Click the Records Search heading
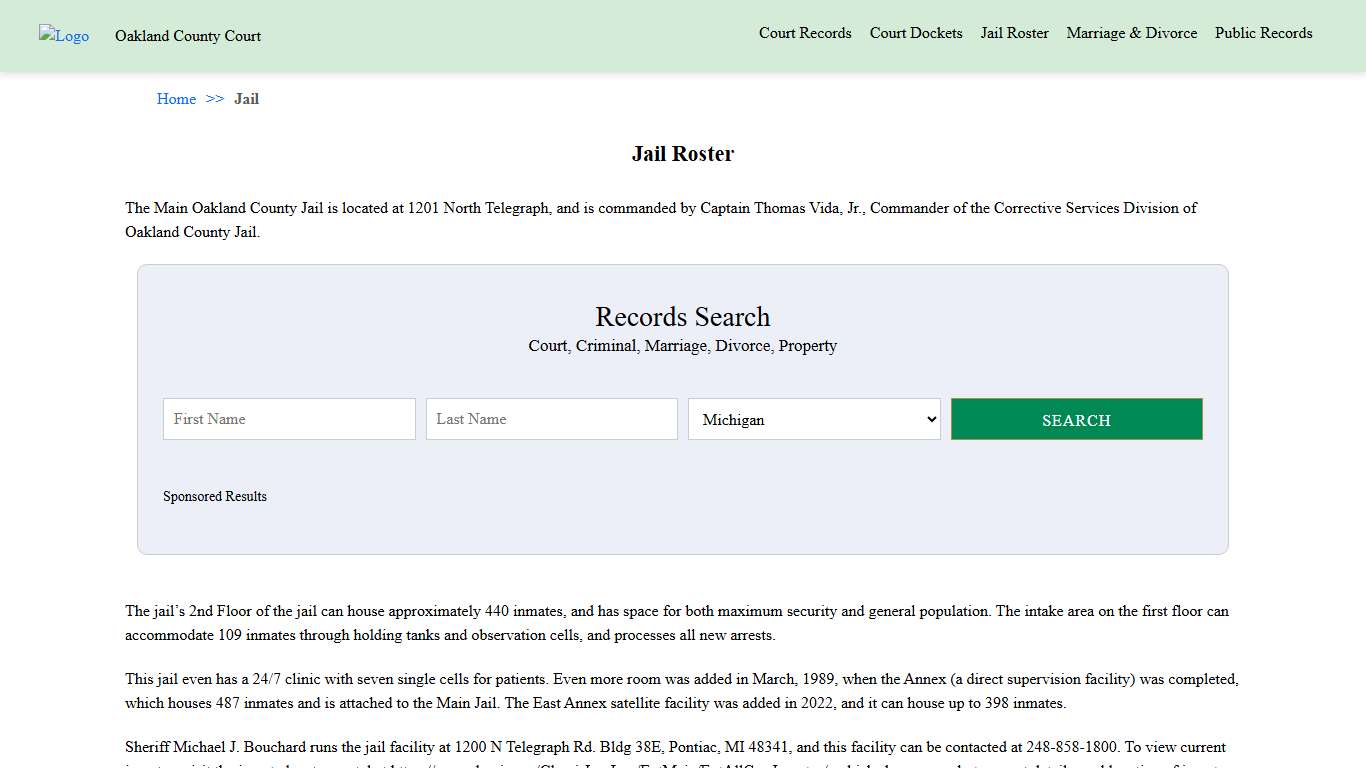Screen dimensions: 1366x768 682,317
